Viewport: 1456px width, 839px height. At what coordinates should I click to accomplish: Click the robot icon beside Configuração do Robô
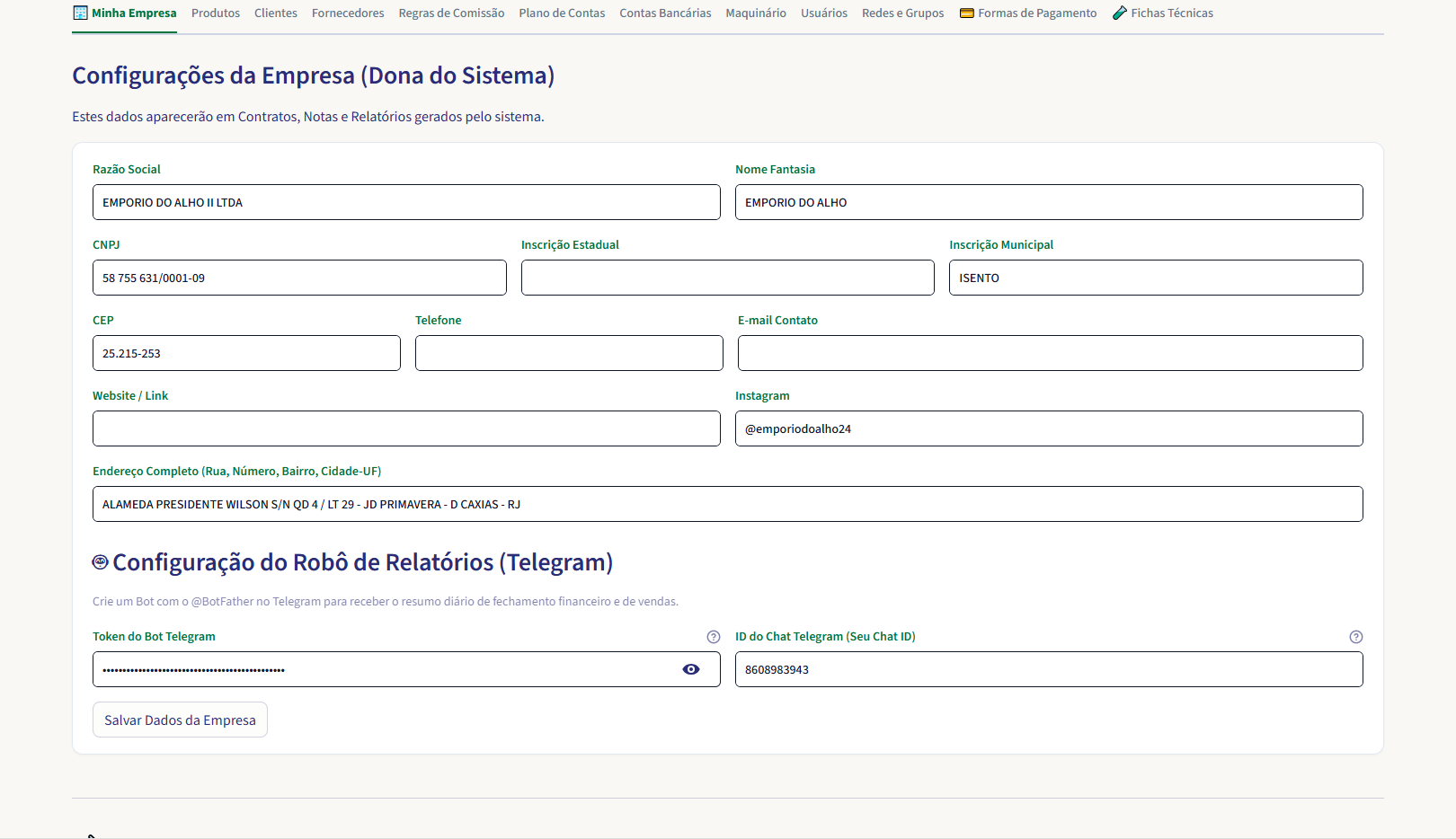101,562
